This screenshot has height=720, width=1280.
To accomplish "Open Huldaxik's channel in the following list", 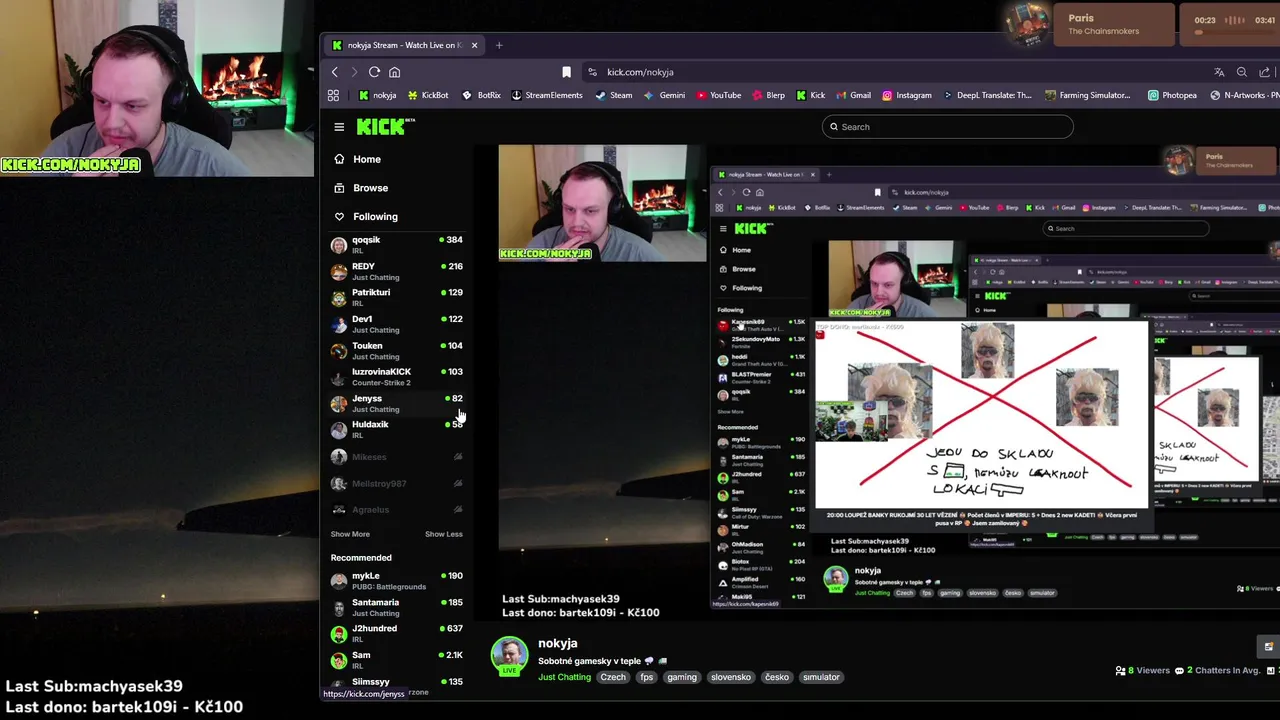I will (397, 429).
